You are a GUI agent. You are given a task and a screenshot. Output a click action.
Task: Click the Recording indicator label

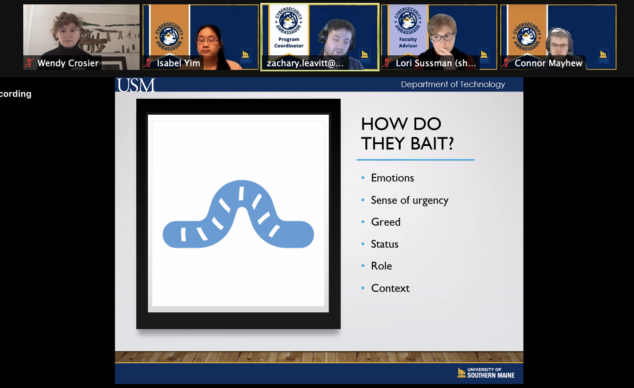click(15, 94)
